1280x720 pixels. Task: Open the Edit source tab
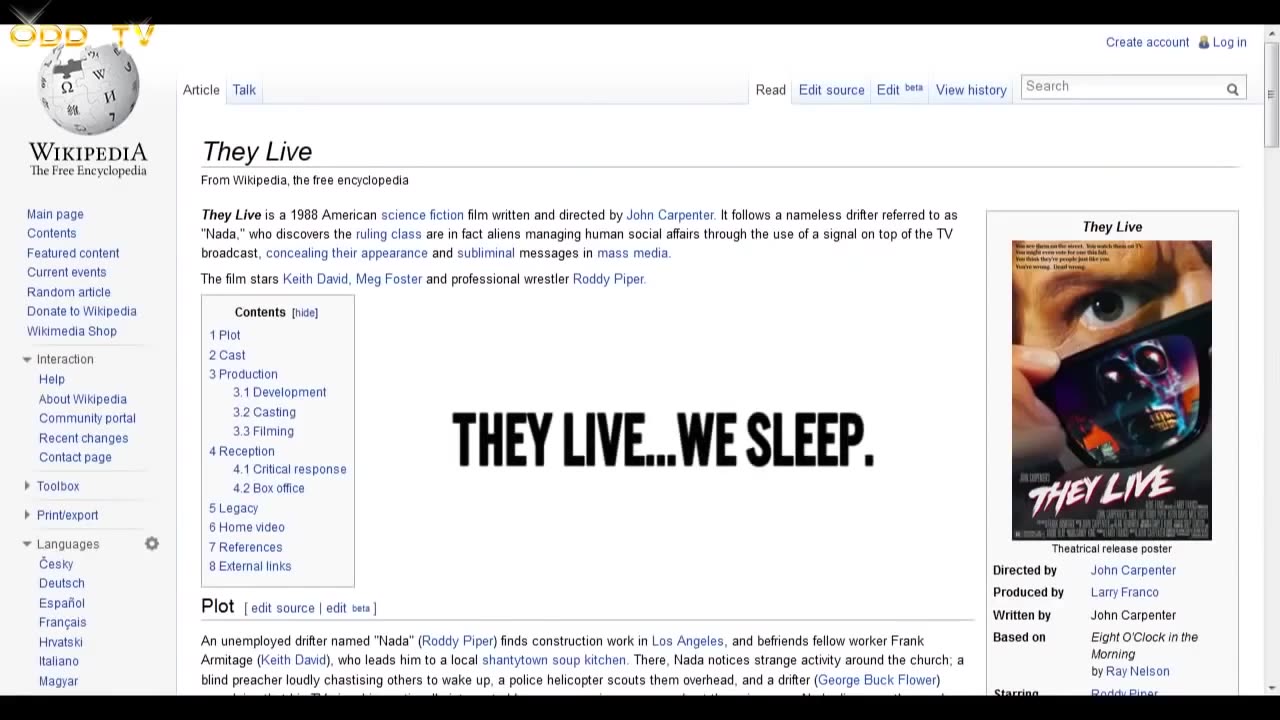tap(831, 90)
